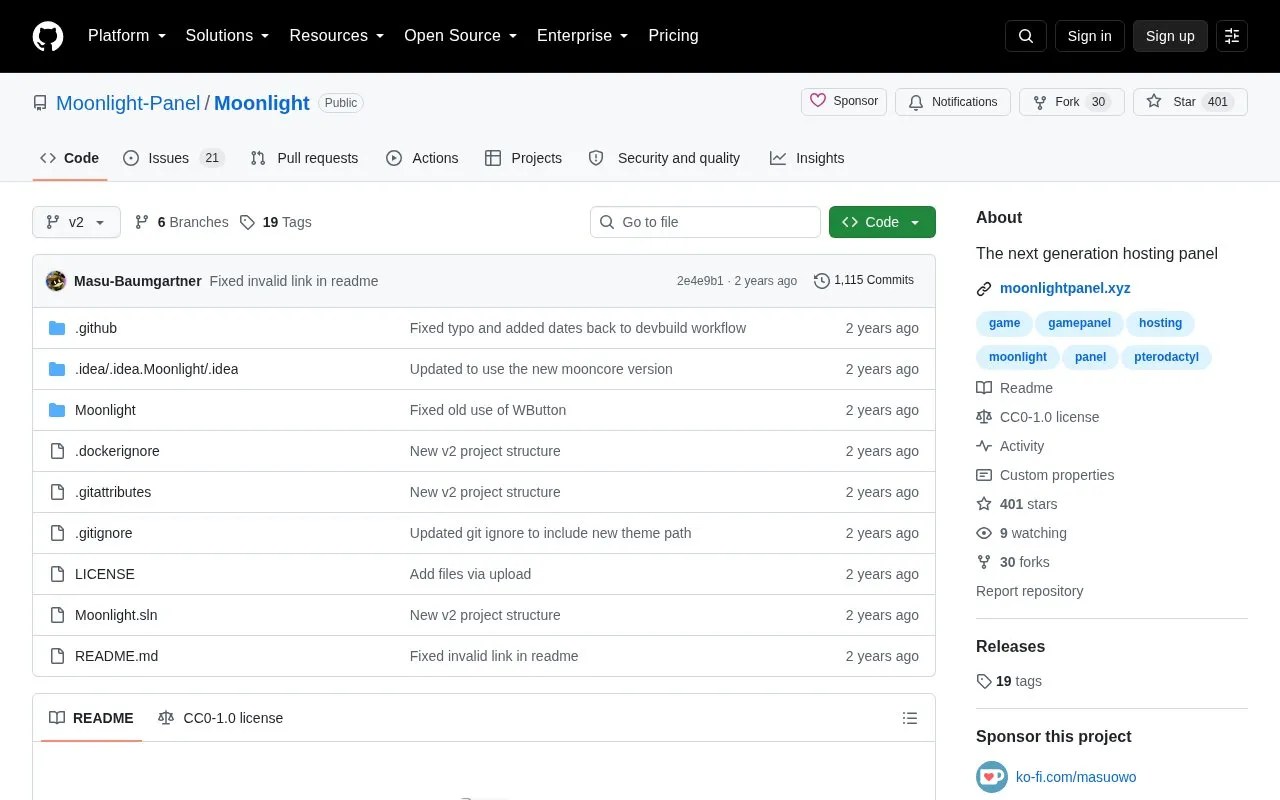Image resolution: width=1280 pixels, height=800 pixels.
Task: Switch to the Actions tab
Action: (x=422, y=158)
